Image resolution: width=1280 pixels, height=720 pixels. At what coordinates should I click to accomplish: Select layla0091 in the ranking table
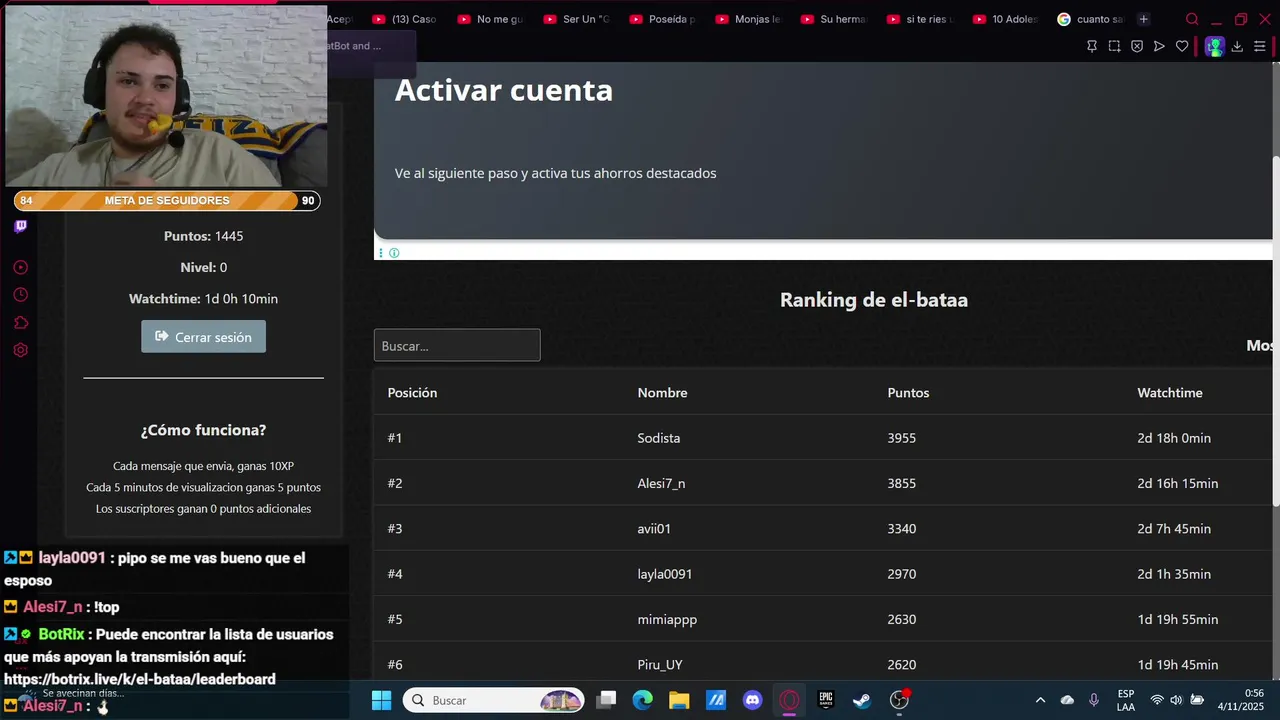[x=664, y=574]
